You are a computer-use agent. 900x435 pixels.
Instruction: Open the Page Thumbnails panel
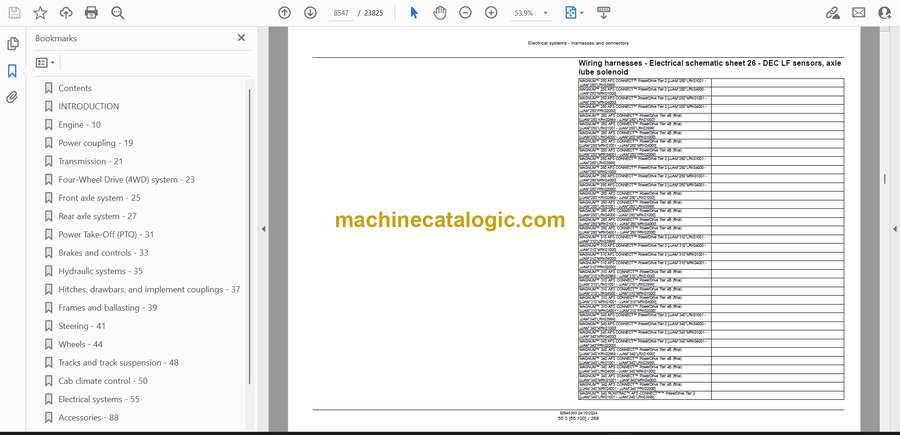12,44
